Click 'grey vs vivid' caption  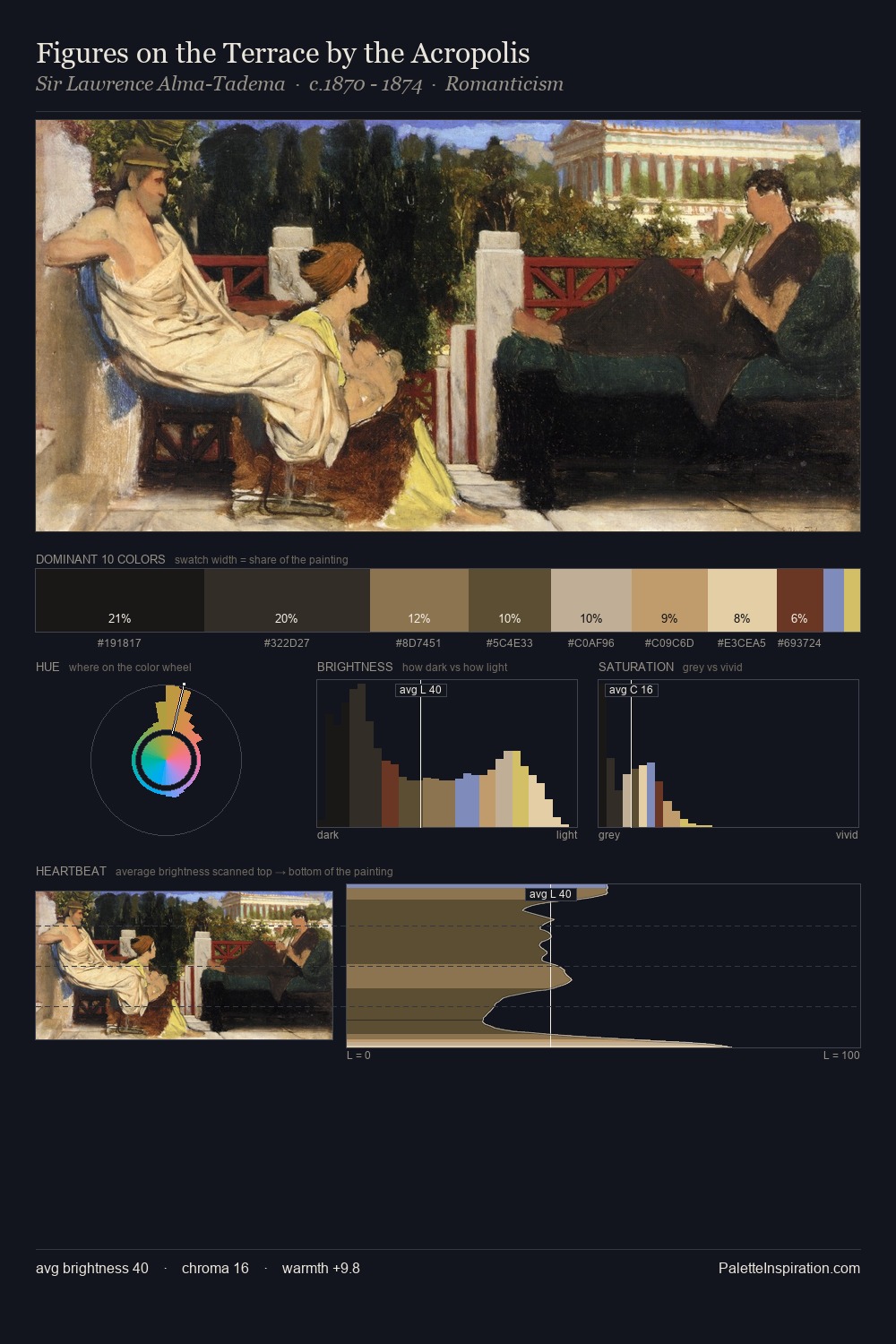click(712, 668)
